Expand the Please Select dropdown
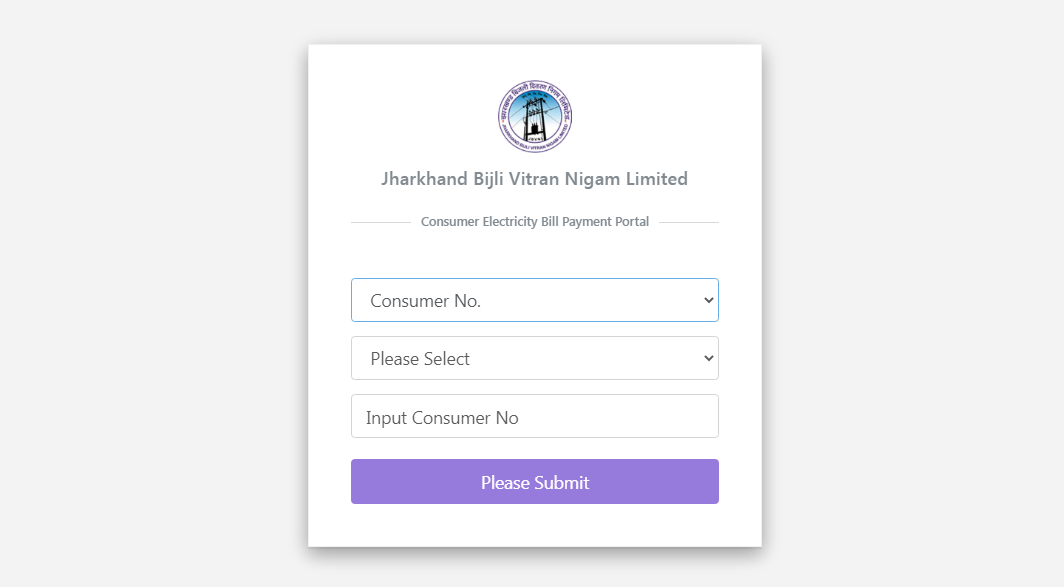The image size is (1064, 587). [534, 358]
